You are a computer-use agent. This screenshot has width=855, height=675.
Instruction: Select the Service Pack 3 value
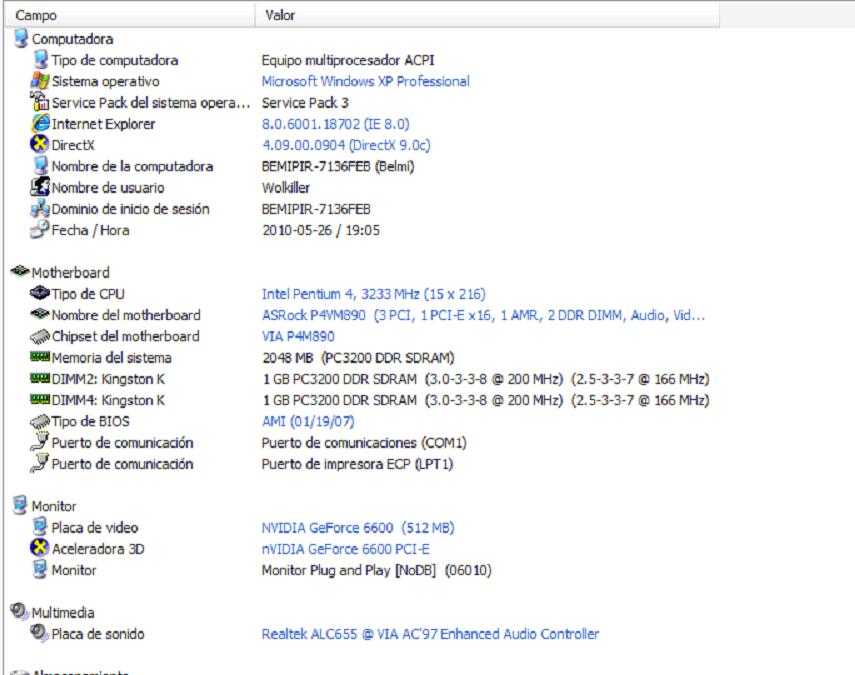click(x=305, y=103)
